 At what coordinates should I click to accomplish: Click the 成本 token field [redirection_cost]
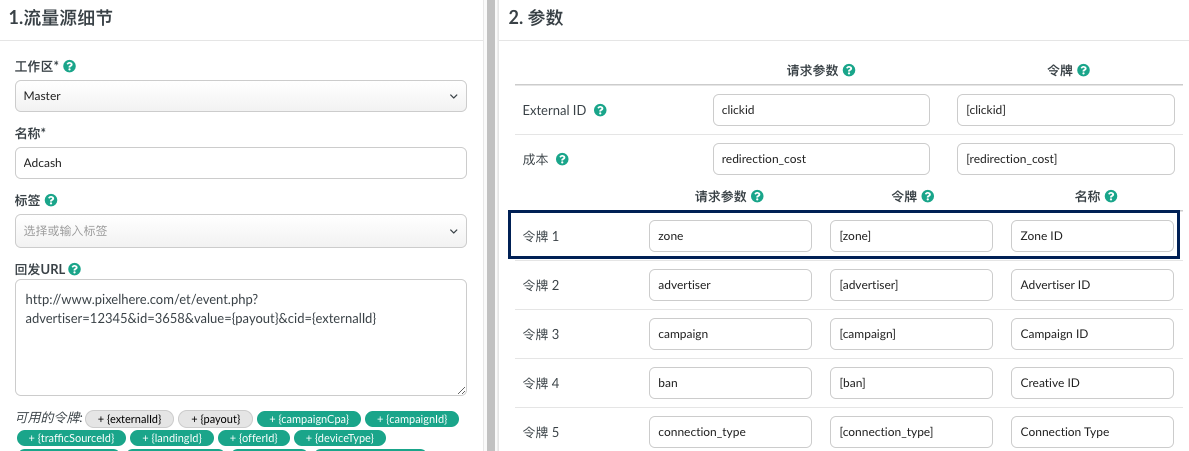(1065, 159)
